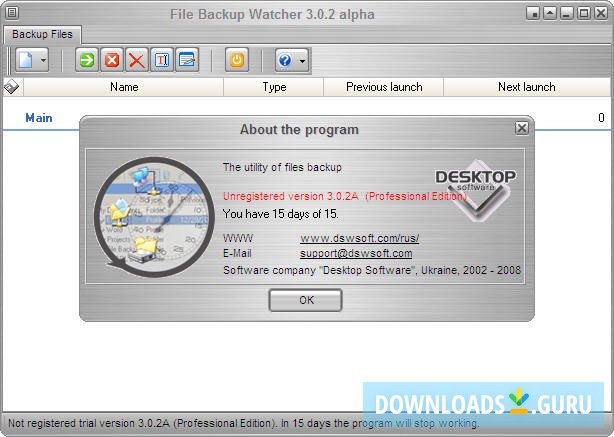This screenshot has width=614, height=437.
Task: Sort by the Name column header
Action: point(124,87)
